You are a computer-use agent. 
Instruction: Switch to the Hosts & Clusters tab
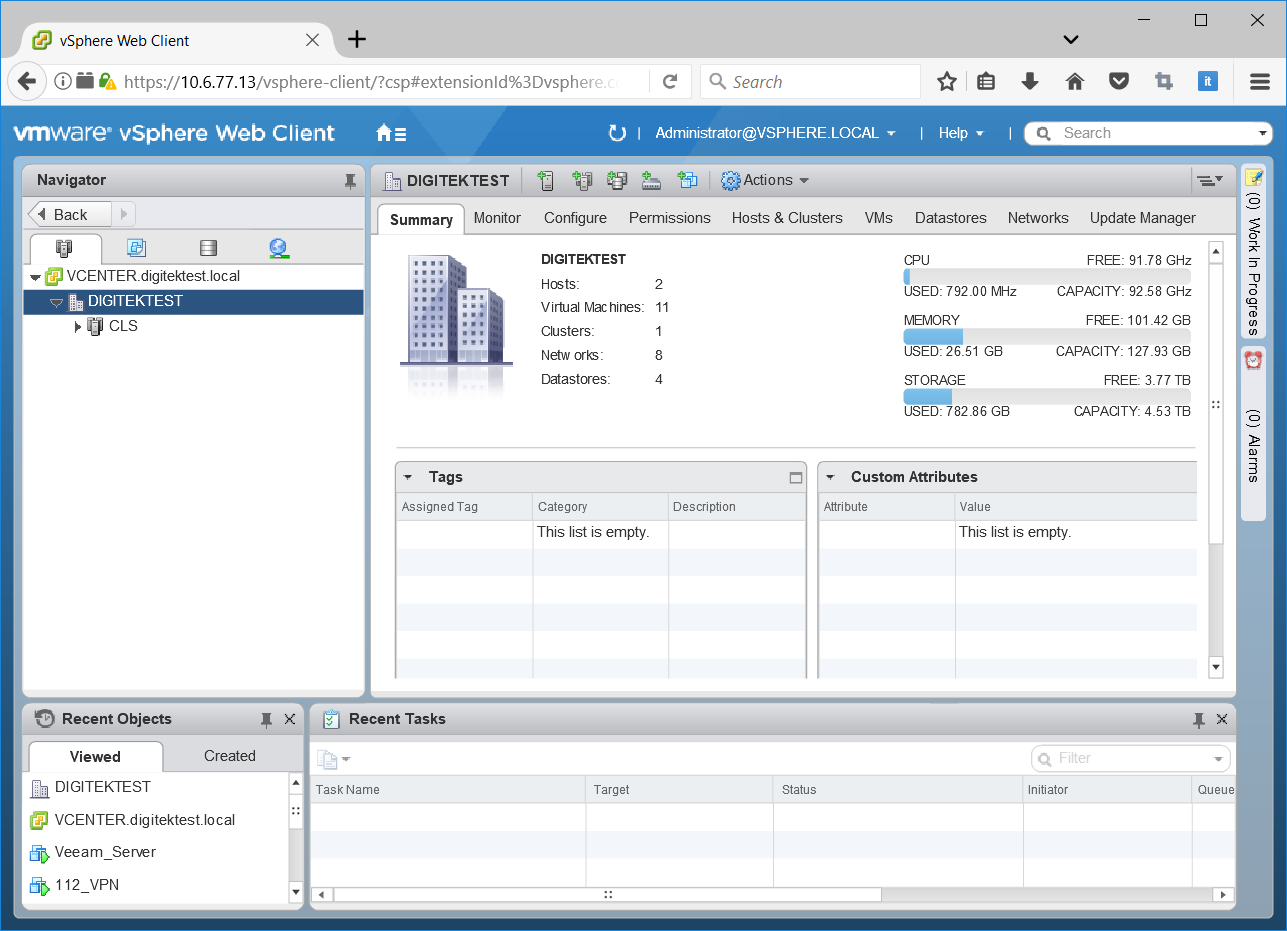pos(787,218)
